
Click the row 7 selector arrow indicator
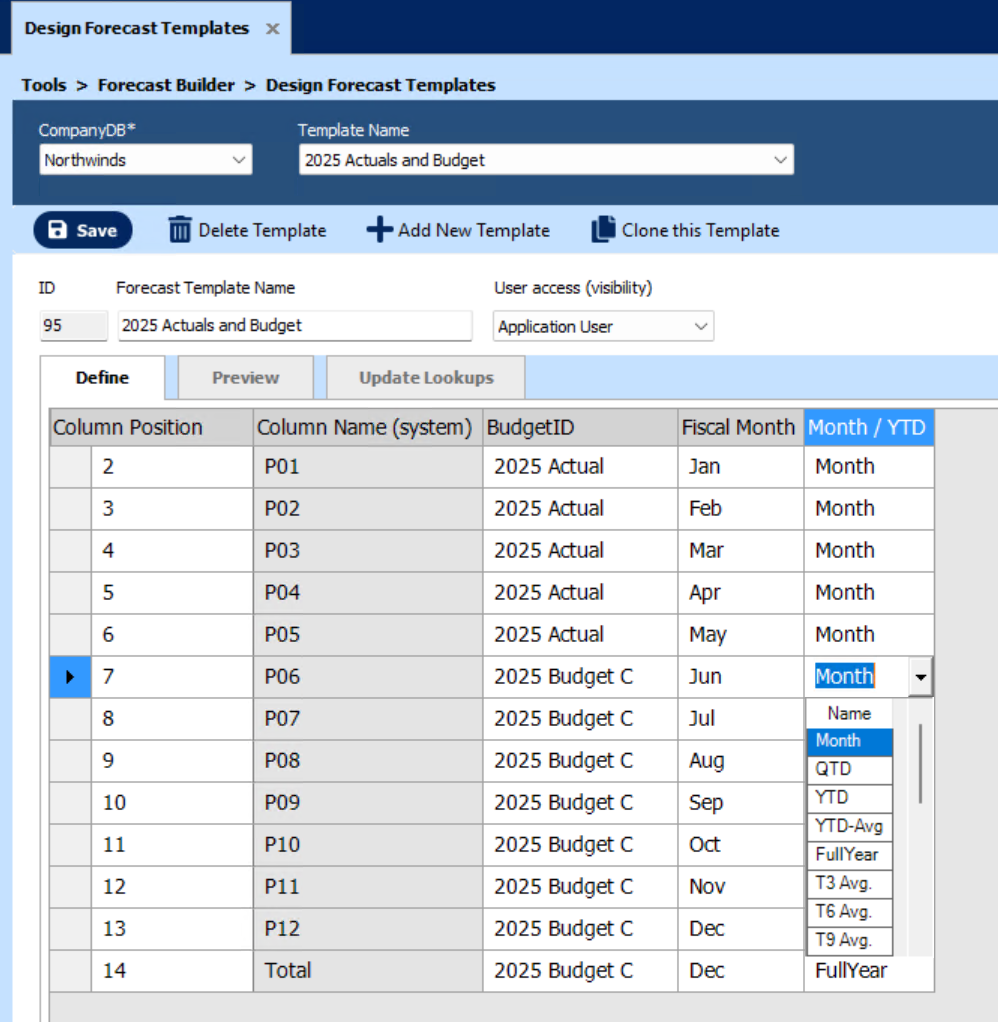pyautogui.click(x=70, y=677)
